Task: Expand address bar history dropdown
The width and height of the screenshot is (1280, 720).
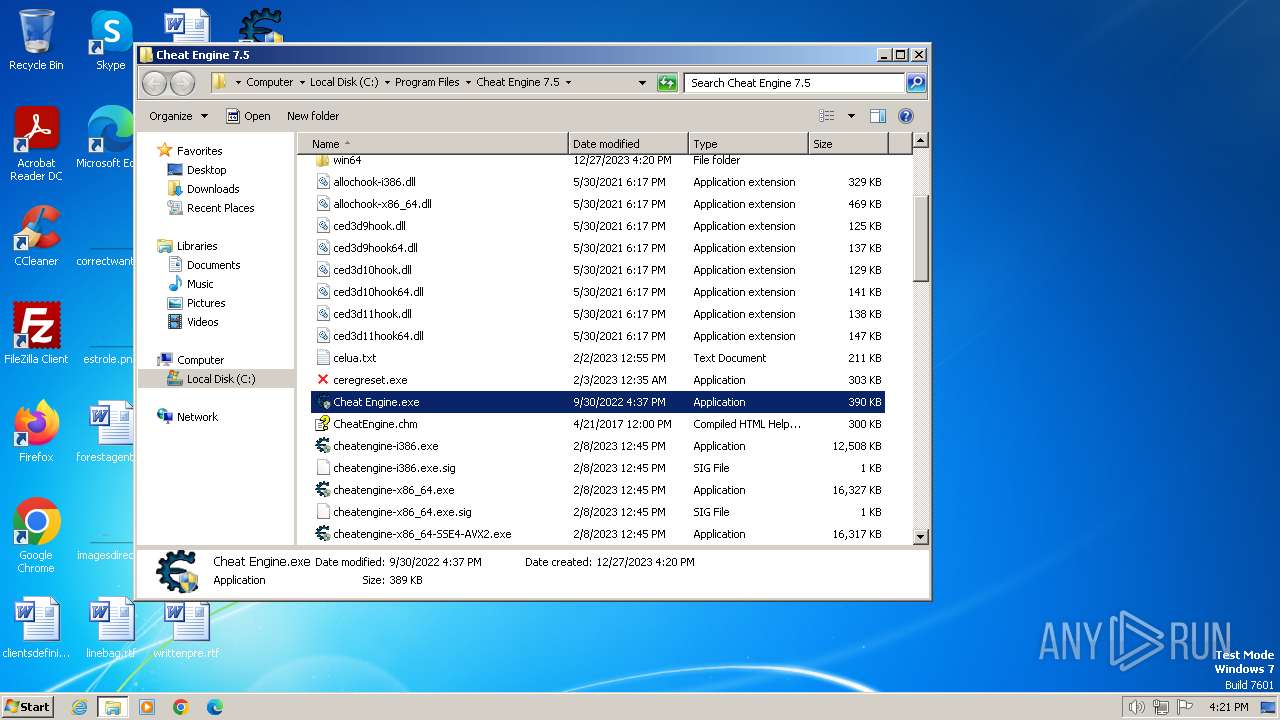Action: (x=642, y=83)
